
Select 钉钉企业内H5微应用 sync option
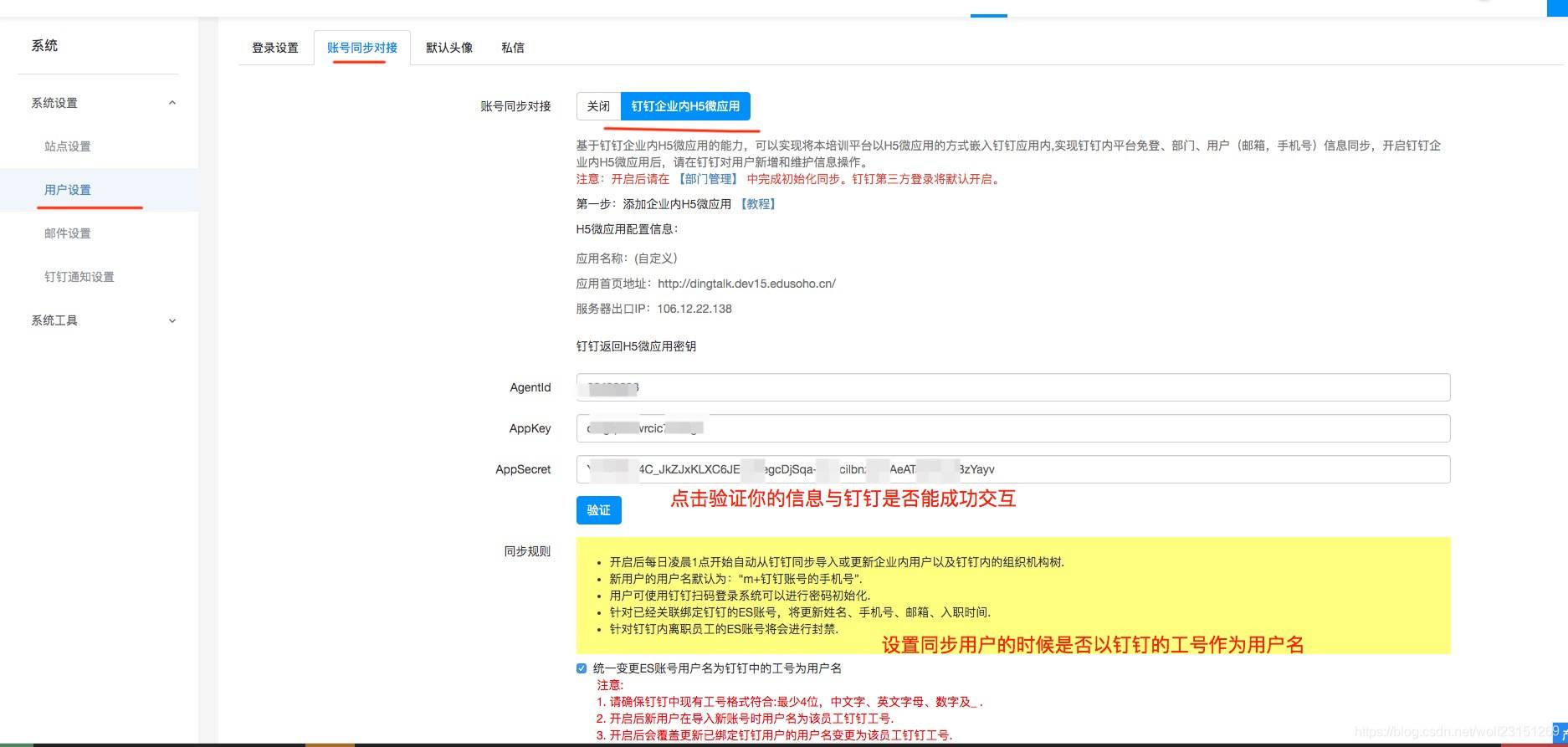pyautogui.click(x=685, y=106)
